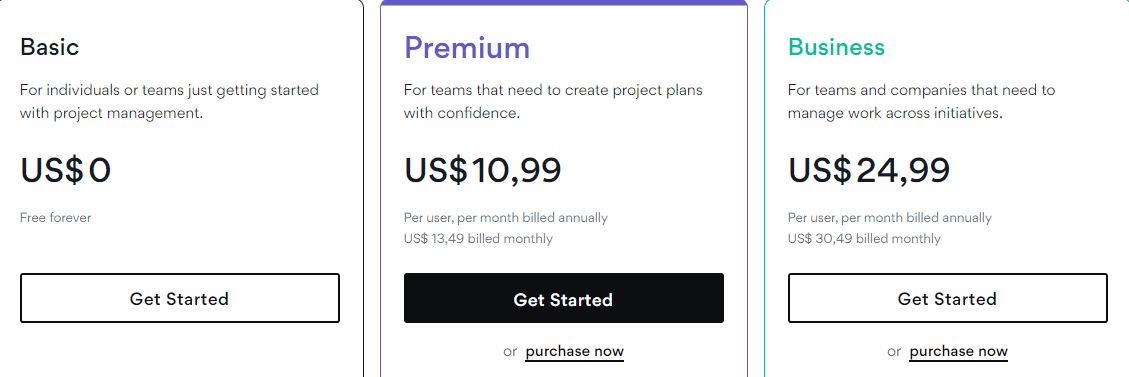
Task: Click Premium's per user billed annually text
Action: 505,217
